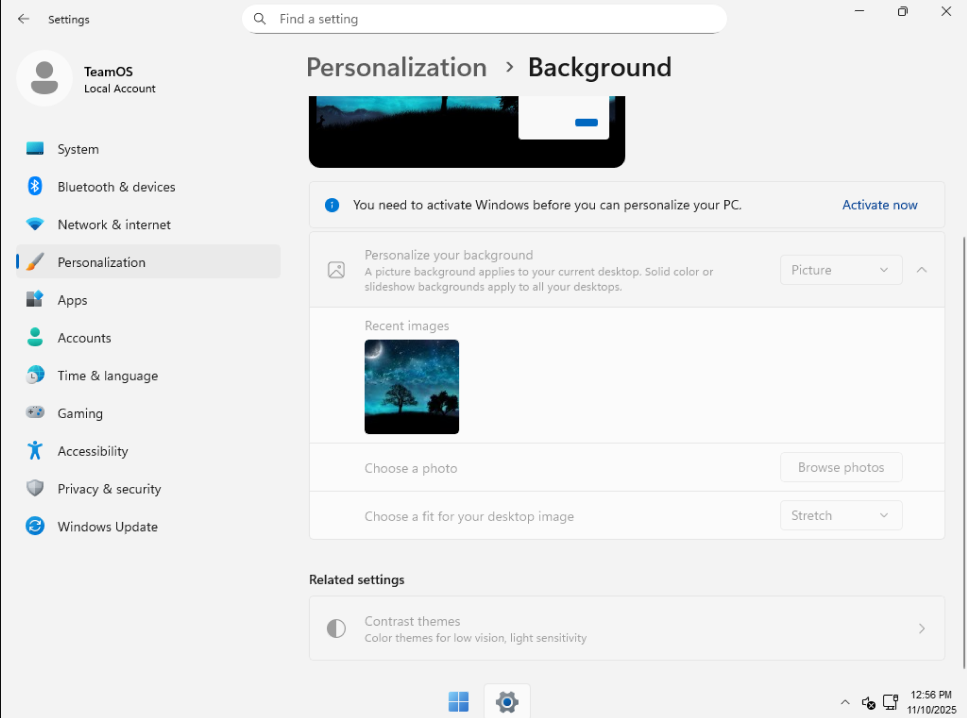Click the Find a setting search box
This screenshot has width=967, height=718.
(484, 19)
